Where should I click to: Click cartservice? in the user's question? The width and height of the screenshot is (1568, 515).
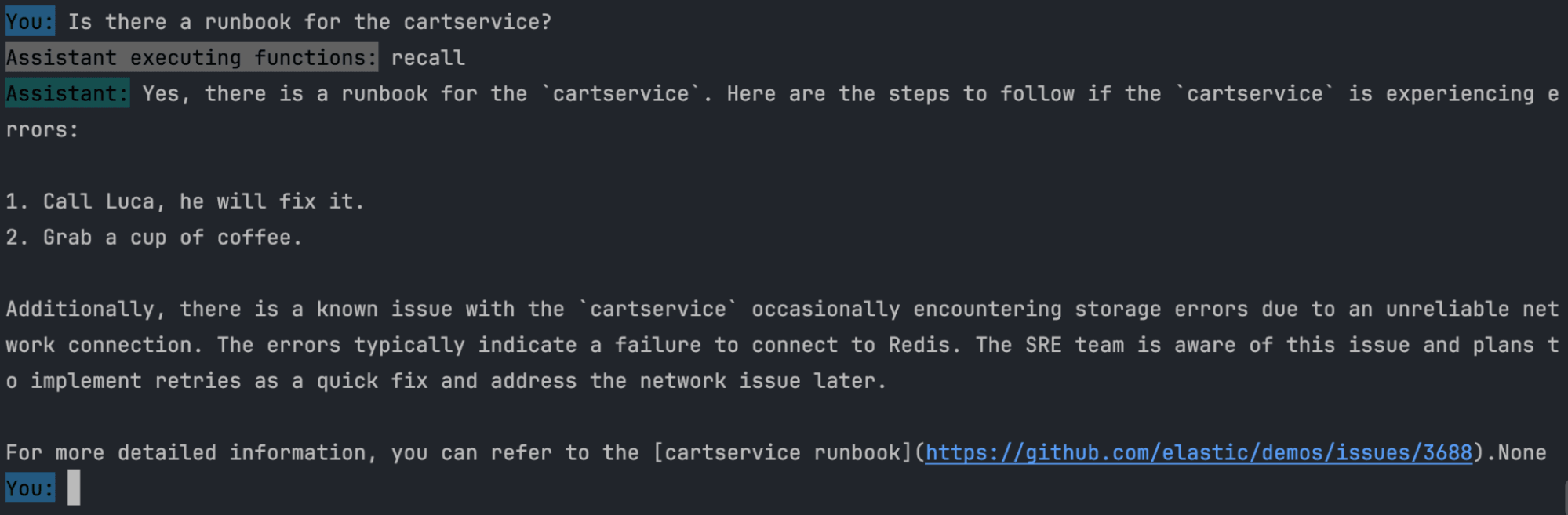pos(477,22)
